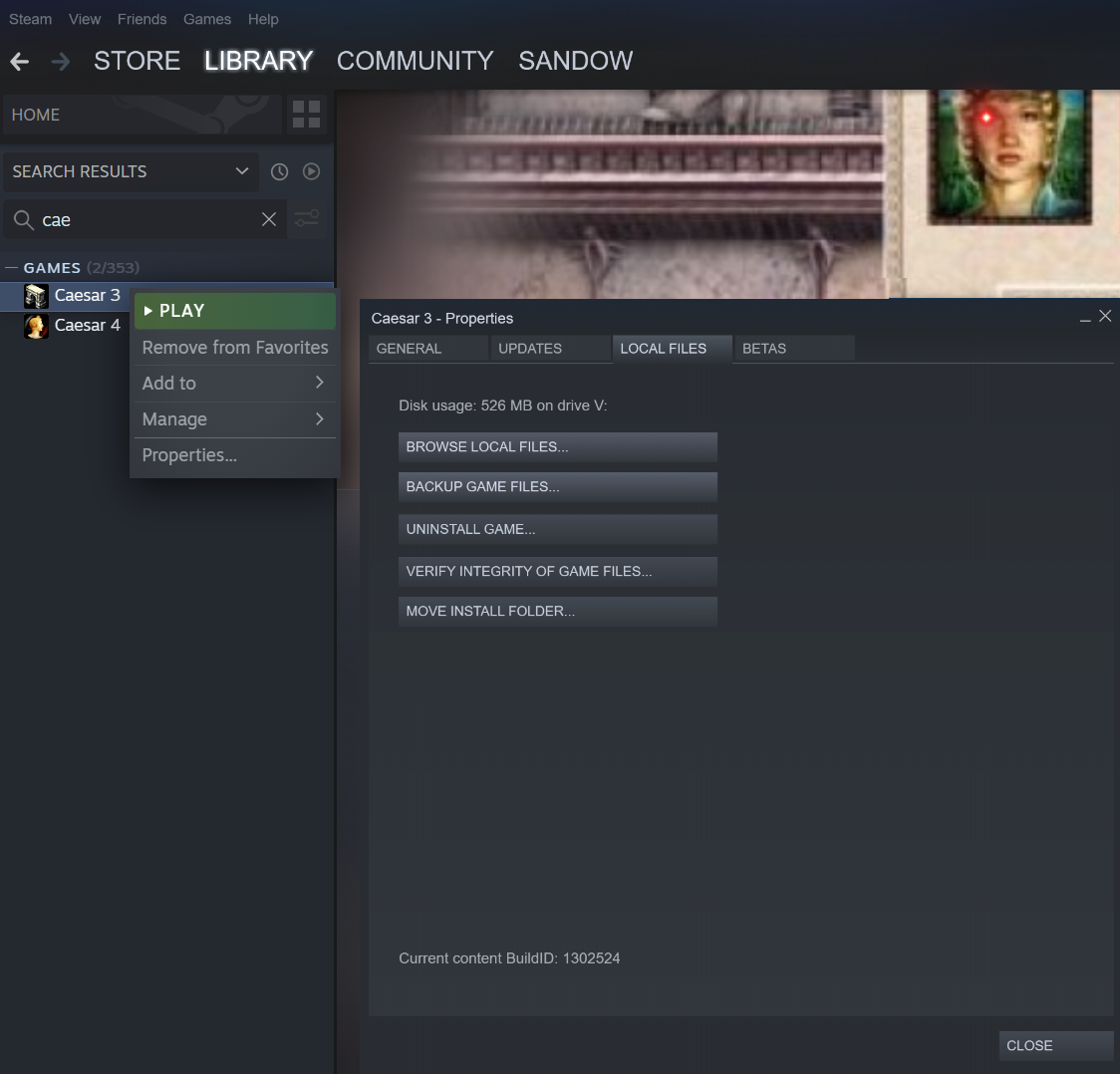Click the portrait thumbnail in game banner
The height and width of the screenshot is (1074, 1120).
coord(1010,155)
